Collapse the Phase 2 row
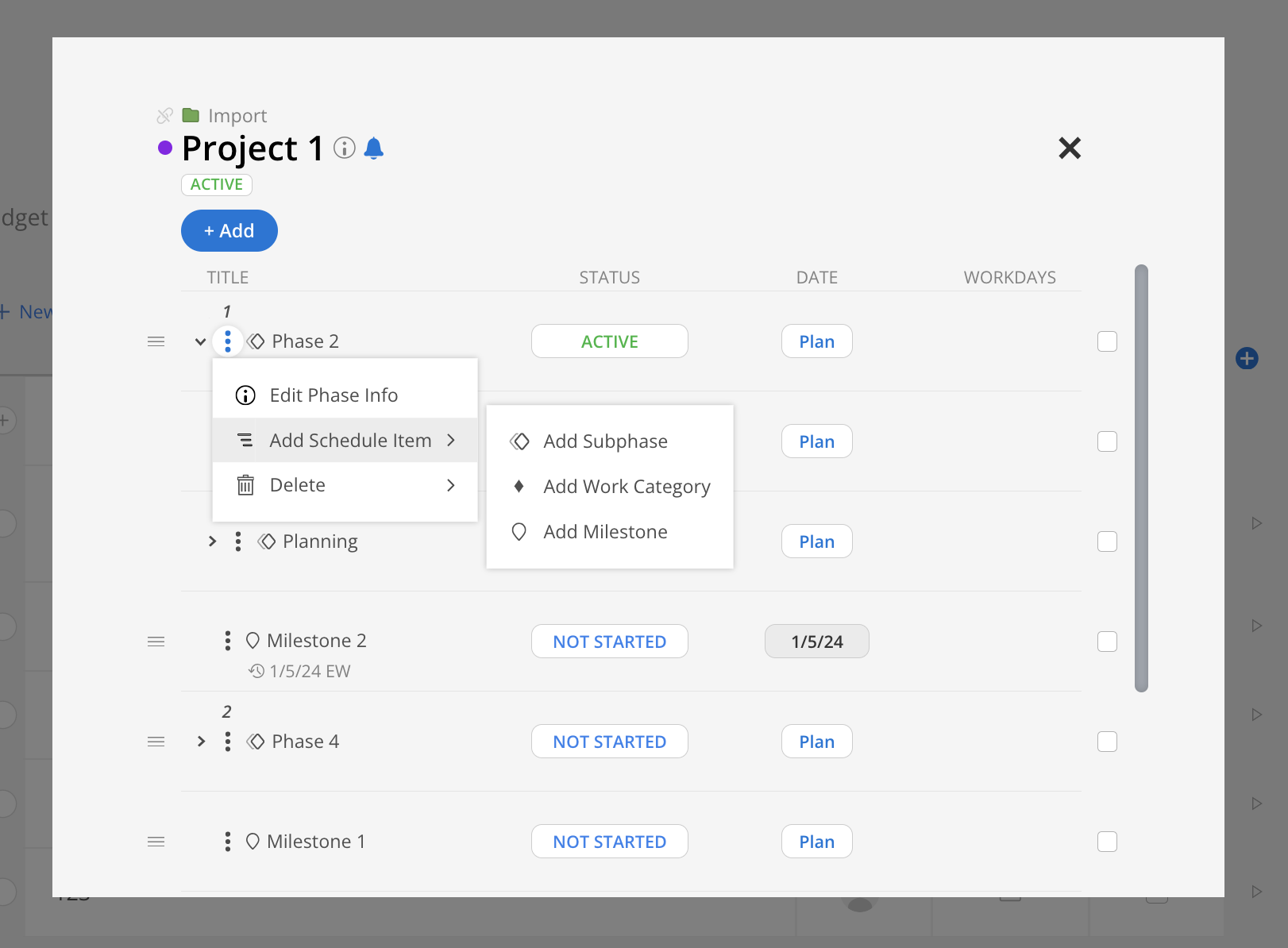1288x948 pixels. [200, 341]
